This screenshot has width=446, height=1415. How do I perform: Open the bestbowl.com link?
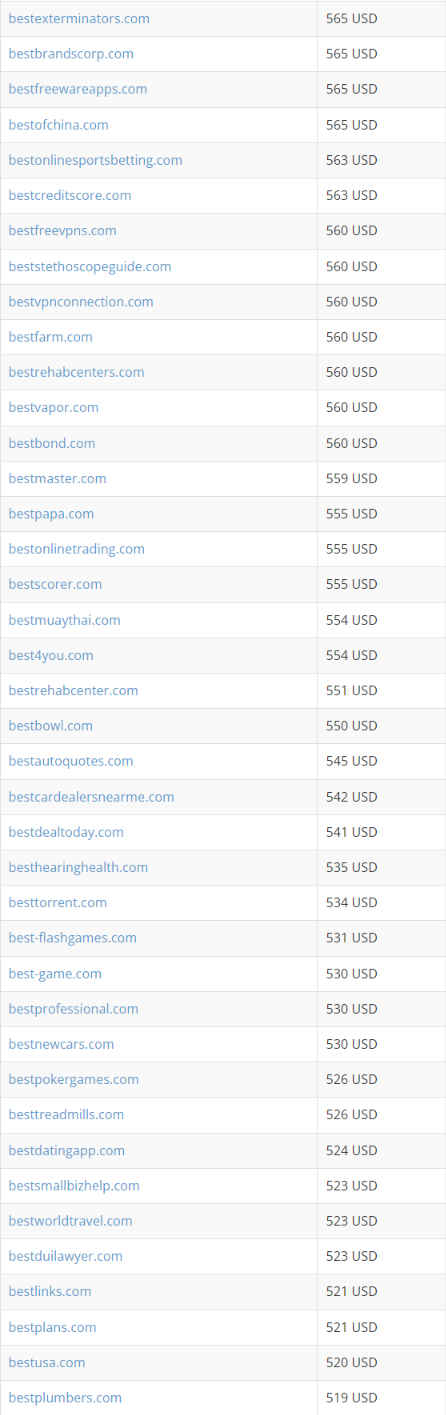(50, 725)
